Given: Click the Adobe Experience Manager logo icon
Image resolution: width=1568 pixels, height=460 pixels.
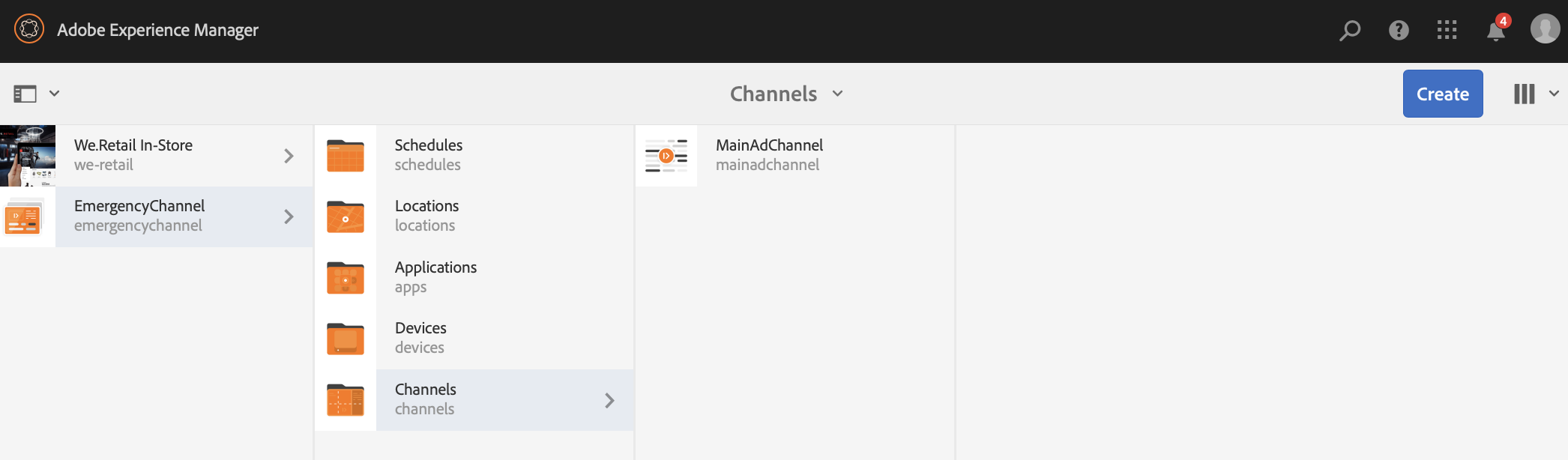Looking at the screenshot, I should click(x=29, y=29).
